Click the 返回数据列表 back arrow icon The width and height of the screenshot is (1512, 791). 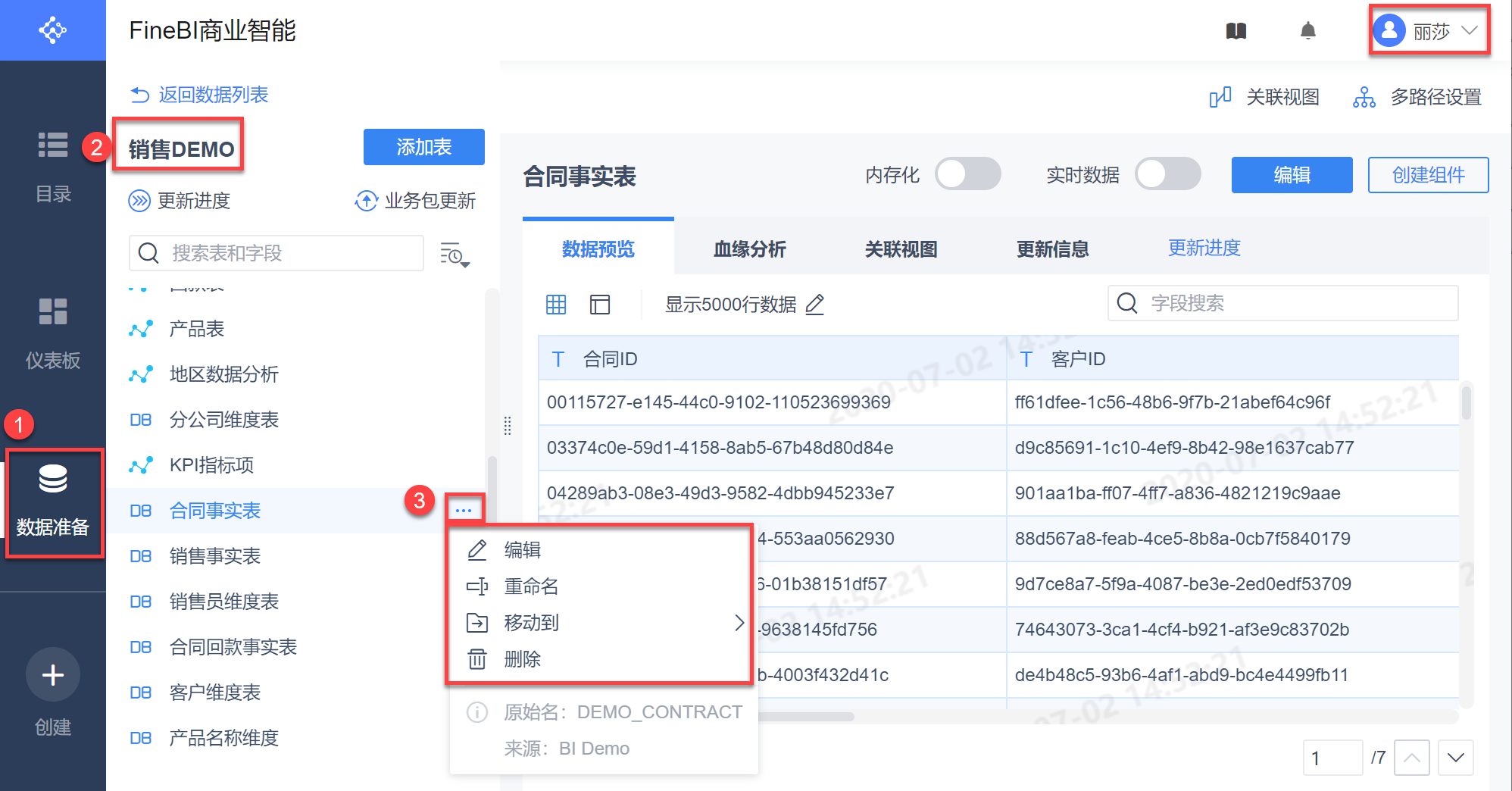click(140, 95)
